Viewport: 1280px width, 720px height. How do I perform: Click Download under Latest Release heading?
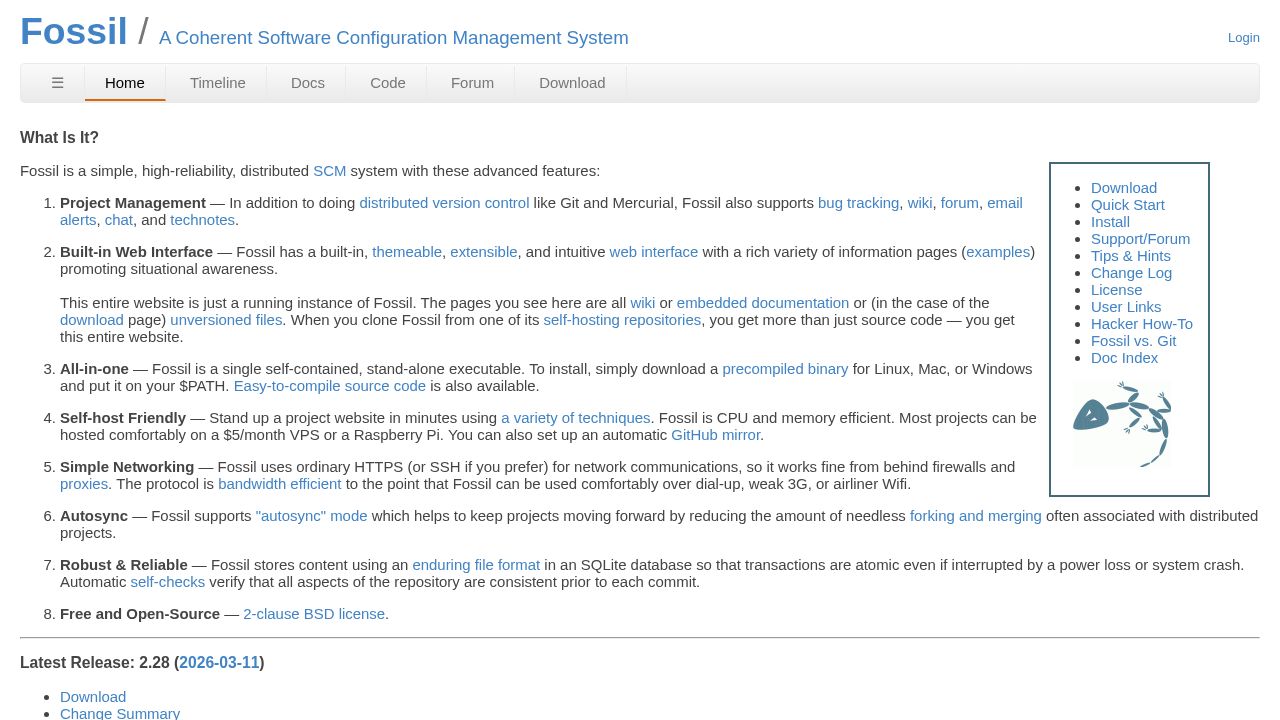(93, 697)
